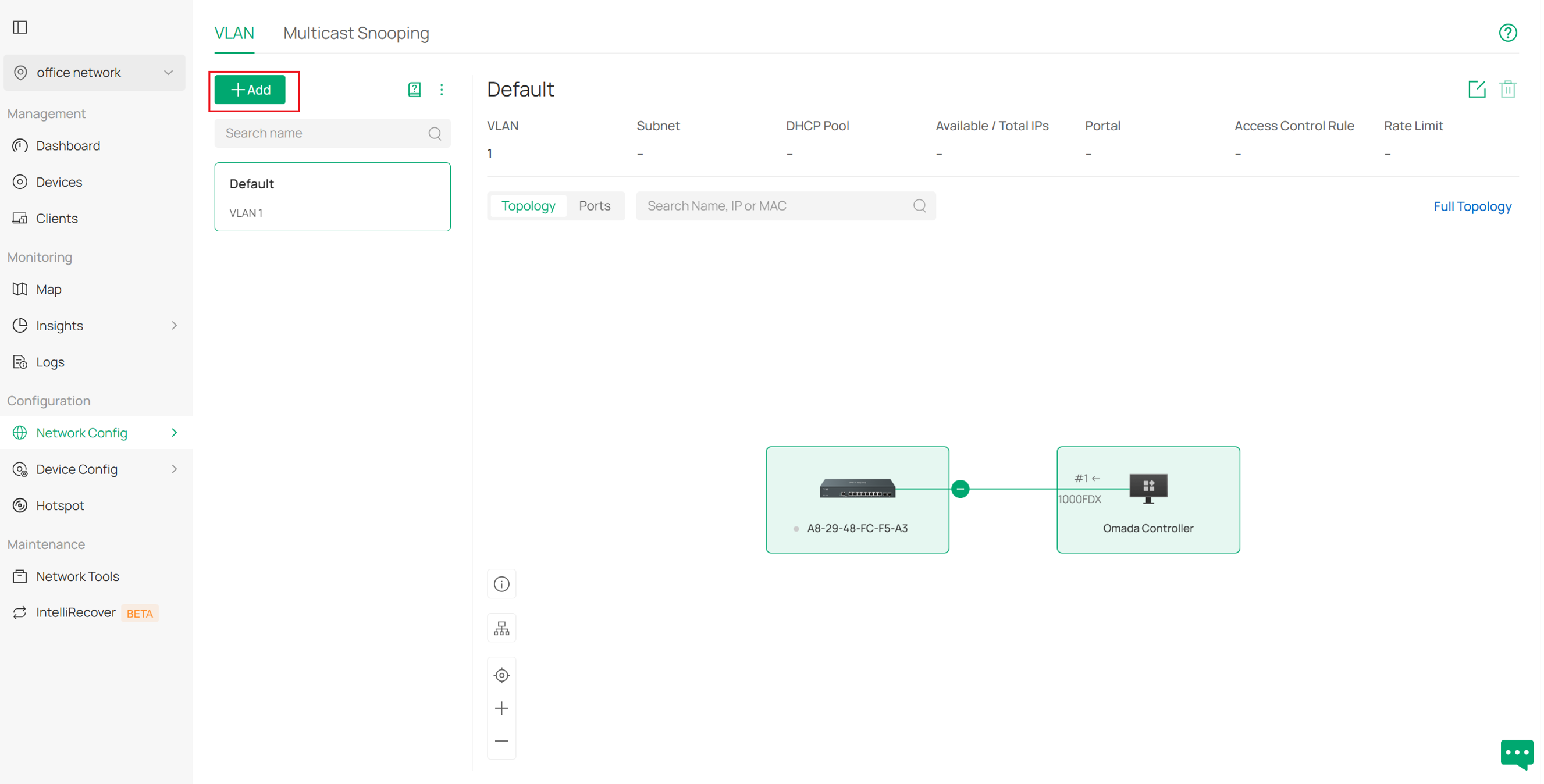Screen dimensions: 1544x784
Task: Click the search icon in Search name field
Action: [x=435, y=134]
